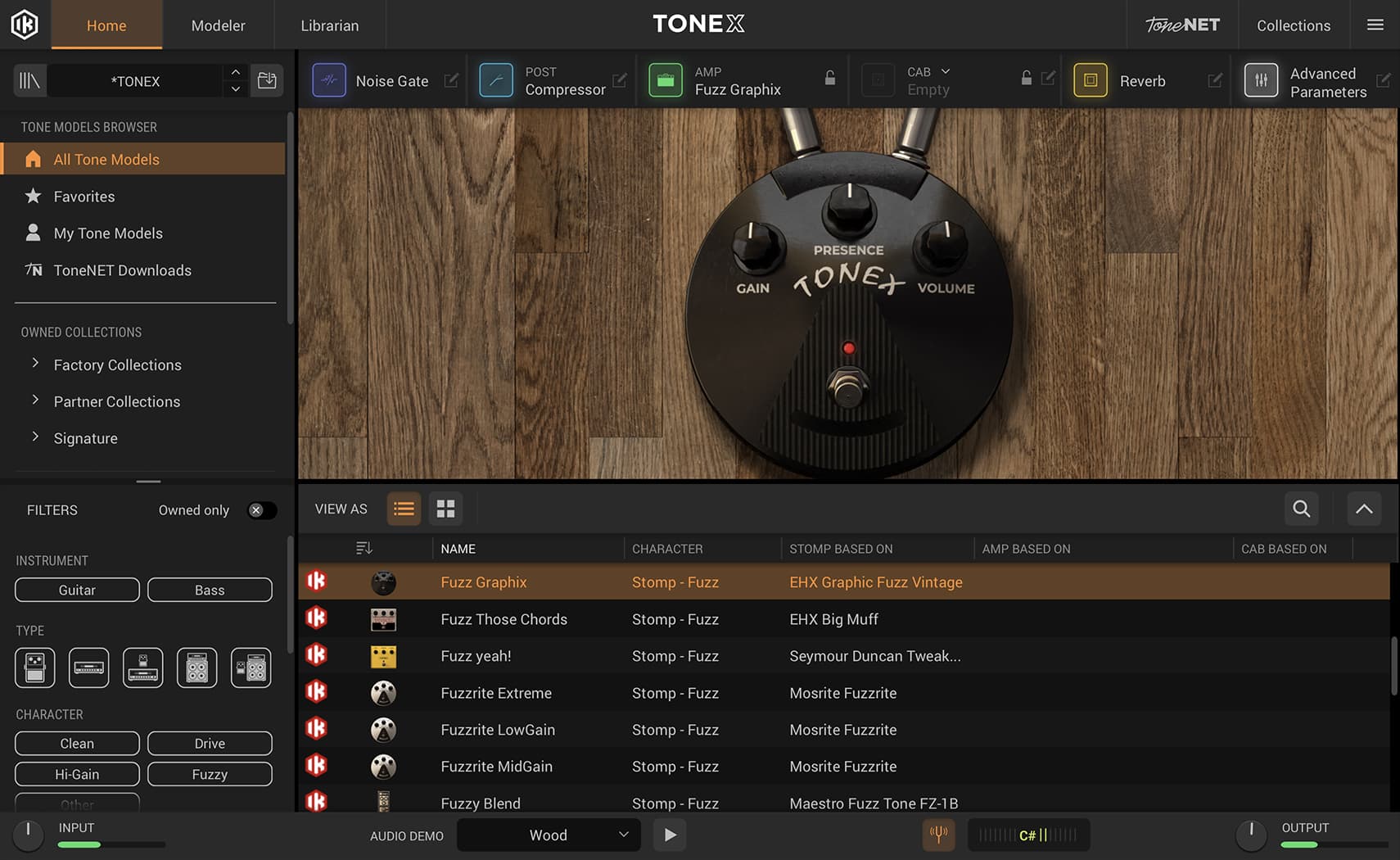Toggle the AMP lock icon
Screen dimensions: 1400x860
coord(829,79)
